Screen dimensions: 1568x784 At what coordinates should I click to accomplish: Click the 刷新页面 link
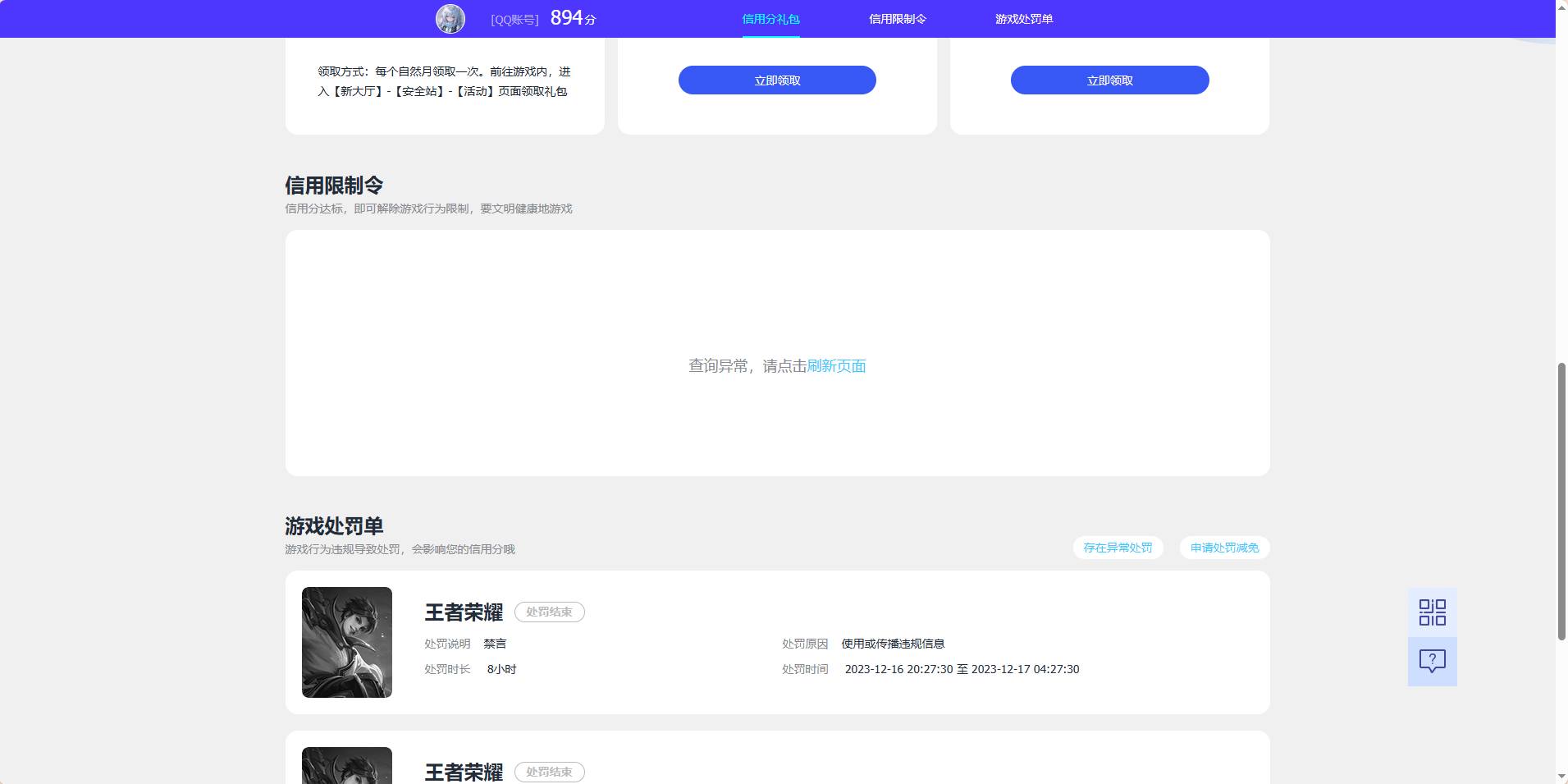coord(836,366)
